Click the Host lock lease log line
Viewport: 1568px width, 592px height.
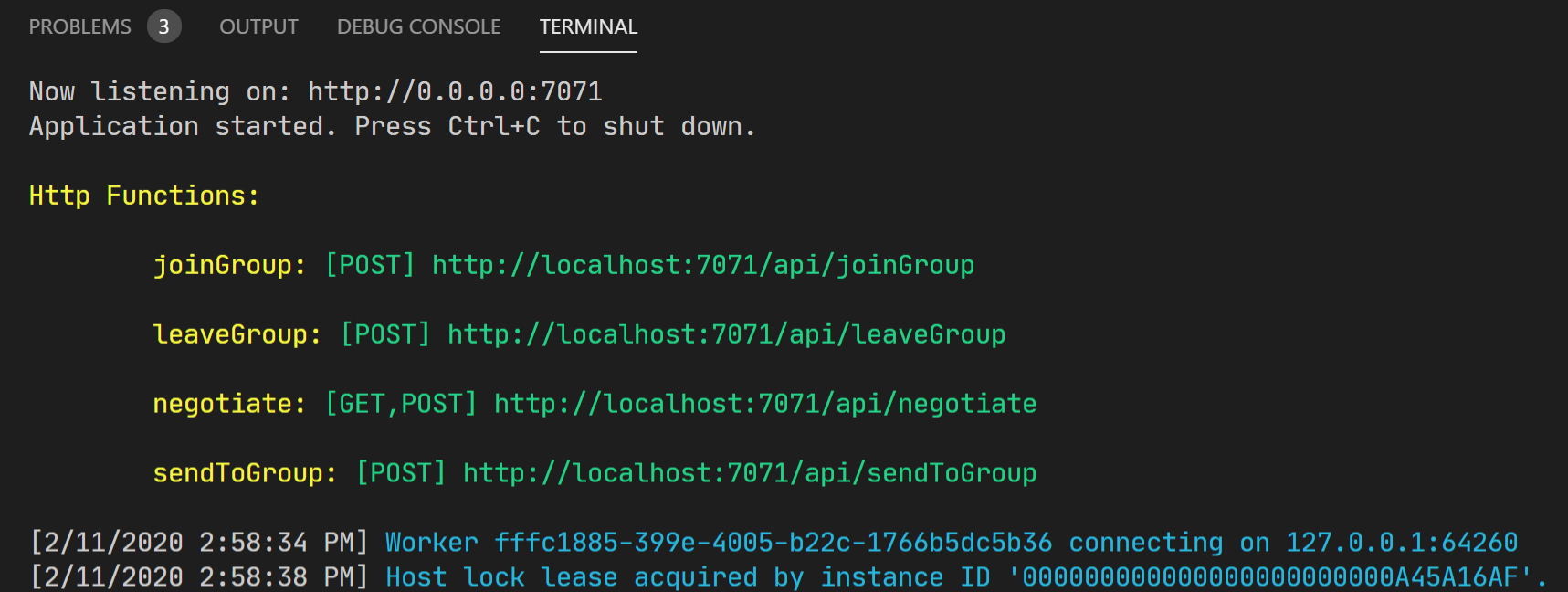pyautogui.click(x=789, y=577)
